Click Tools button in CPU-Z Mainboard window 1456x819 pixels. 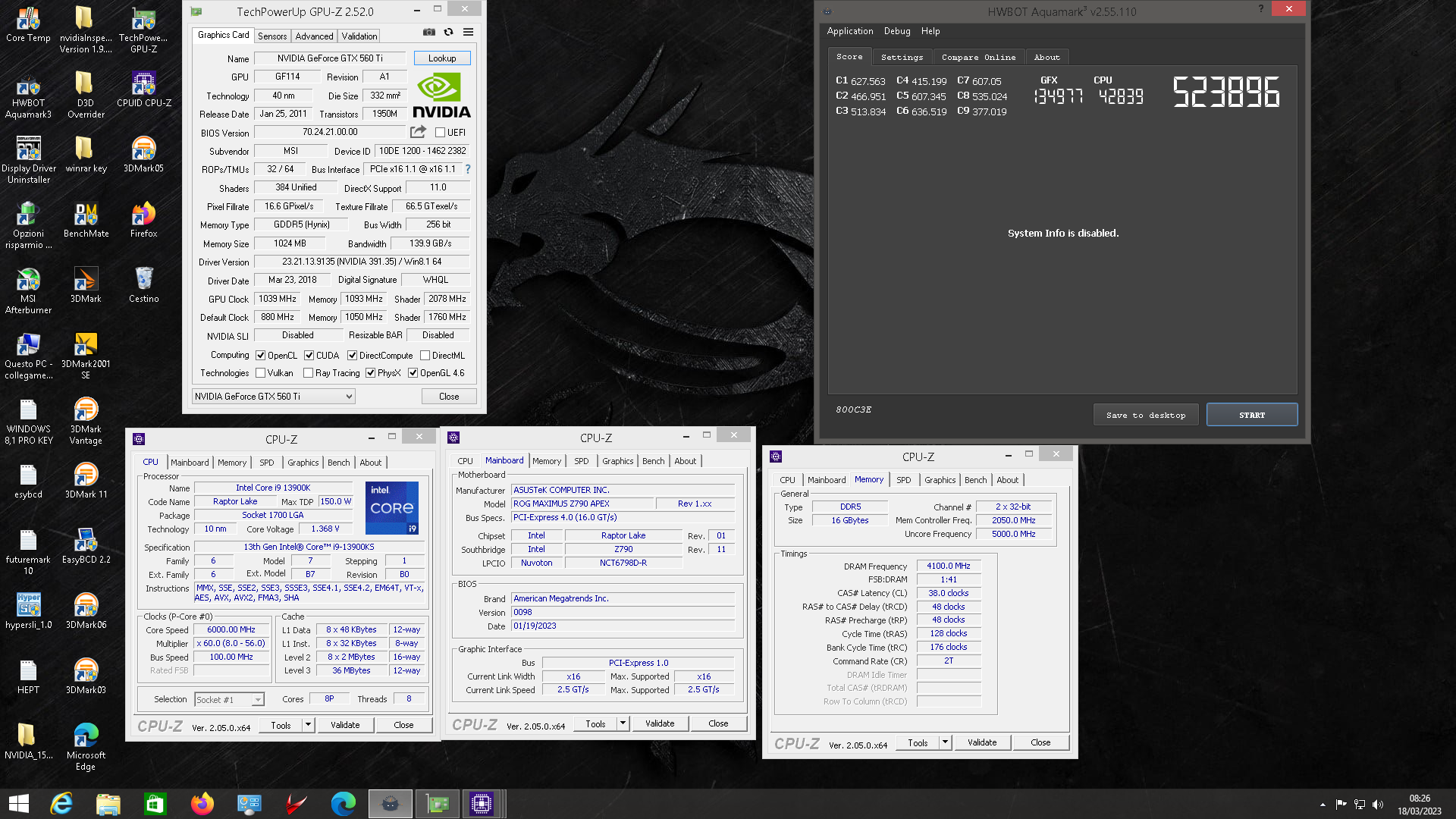595,723
